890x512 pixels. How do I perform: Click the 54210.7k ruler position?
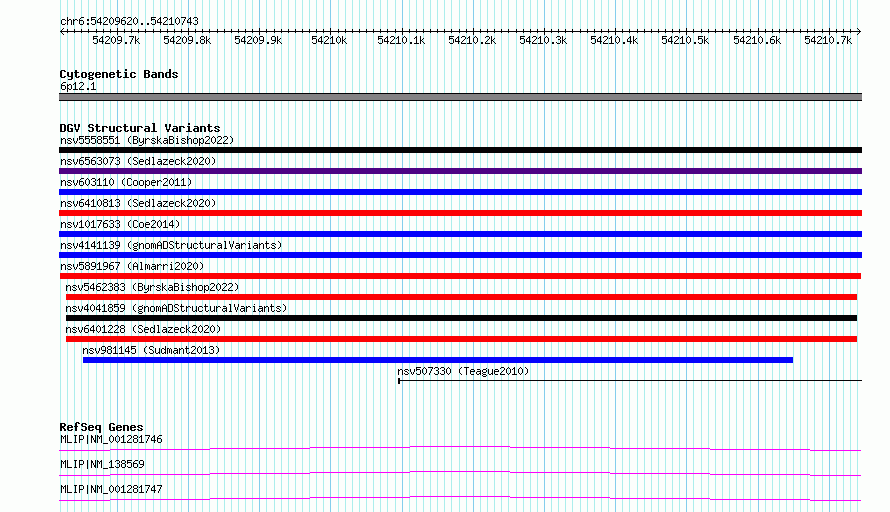tap(828, 40)
